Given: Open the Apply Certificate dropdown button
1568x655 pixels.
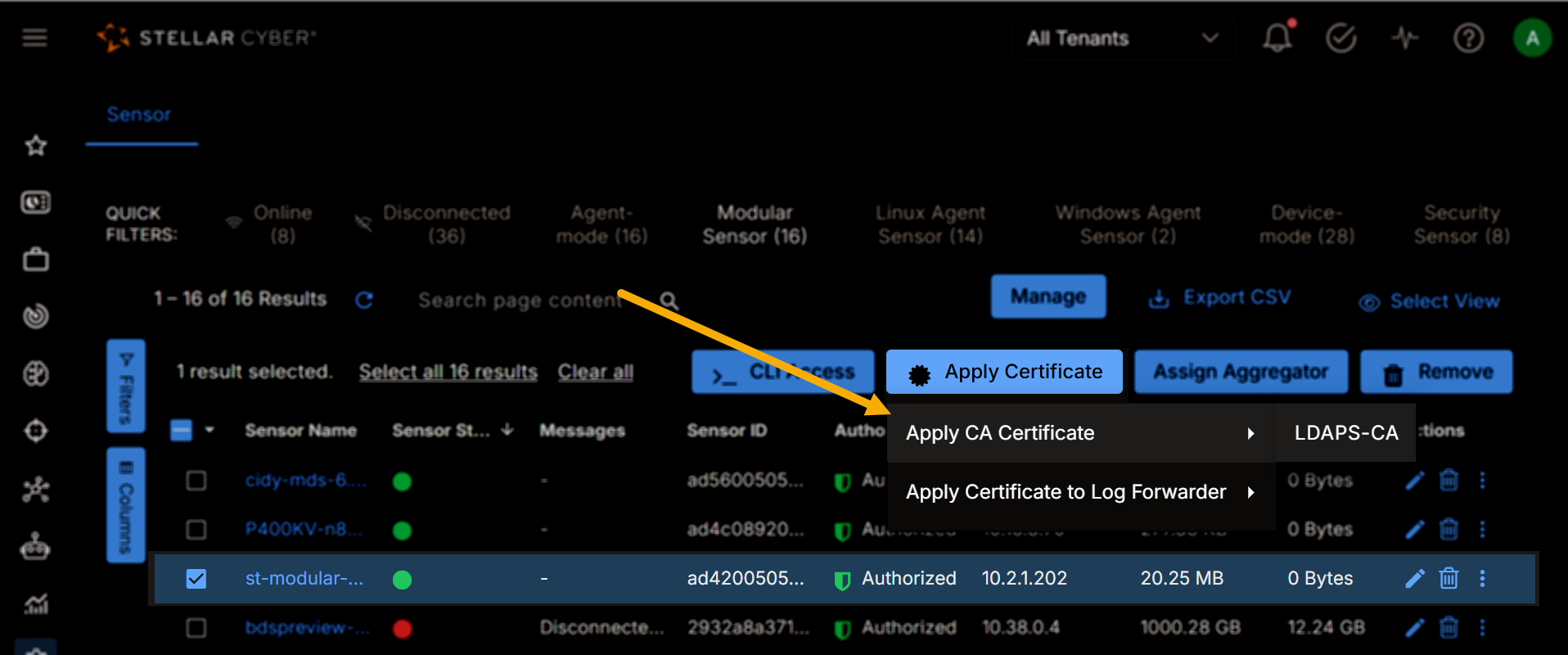Looking at the screenshot, I should coord(1004,372).
